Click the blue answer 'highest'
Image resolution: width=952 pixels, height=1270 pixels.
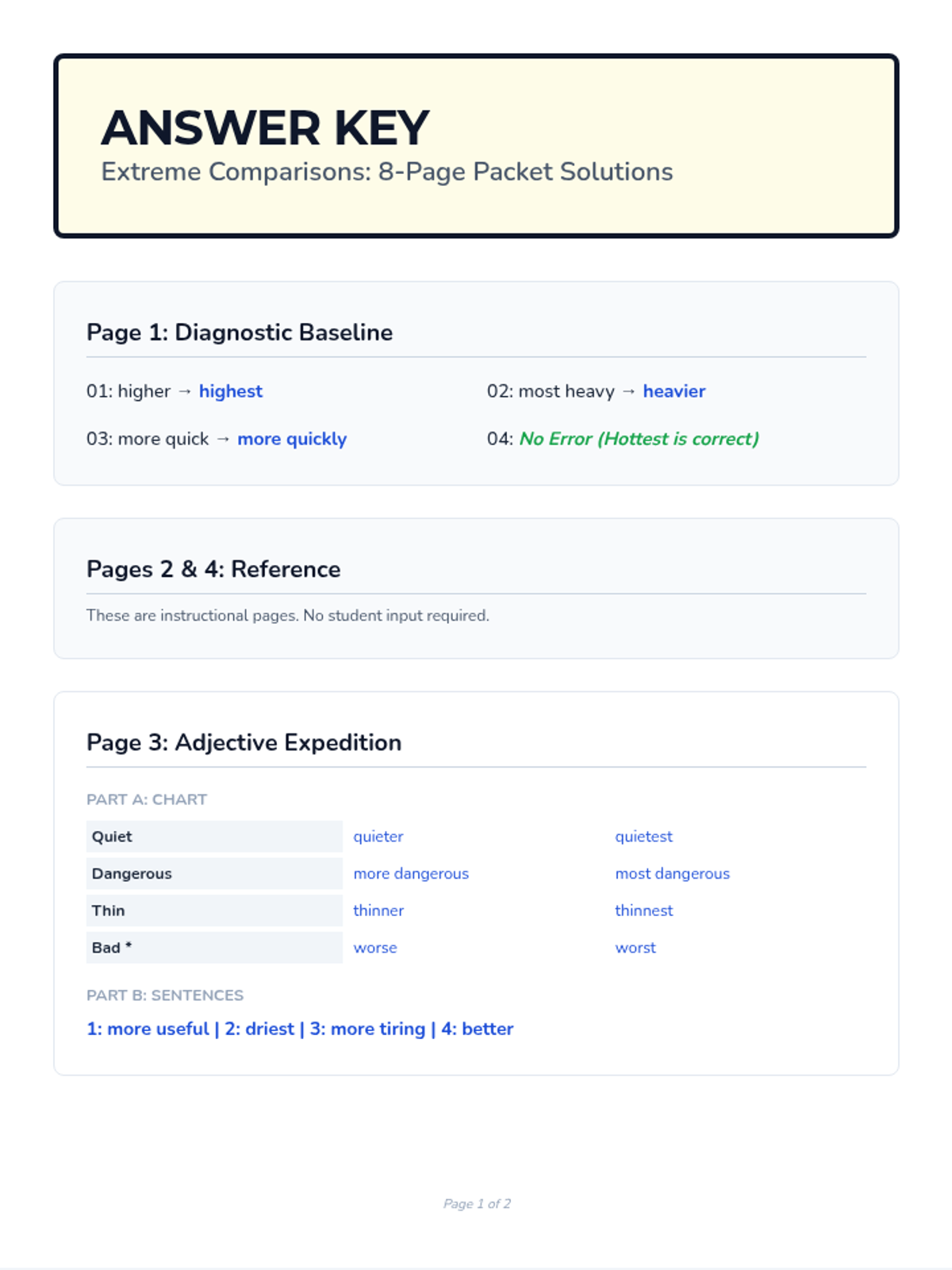[230, 391]
